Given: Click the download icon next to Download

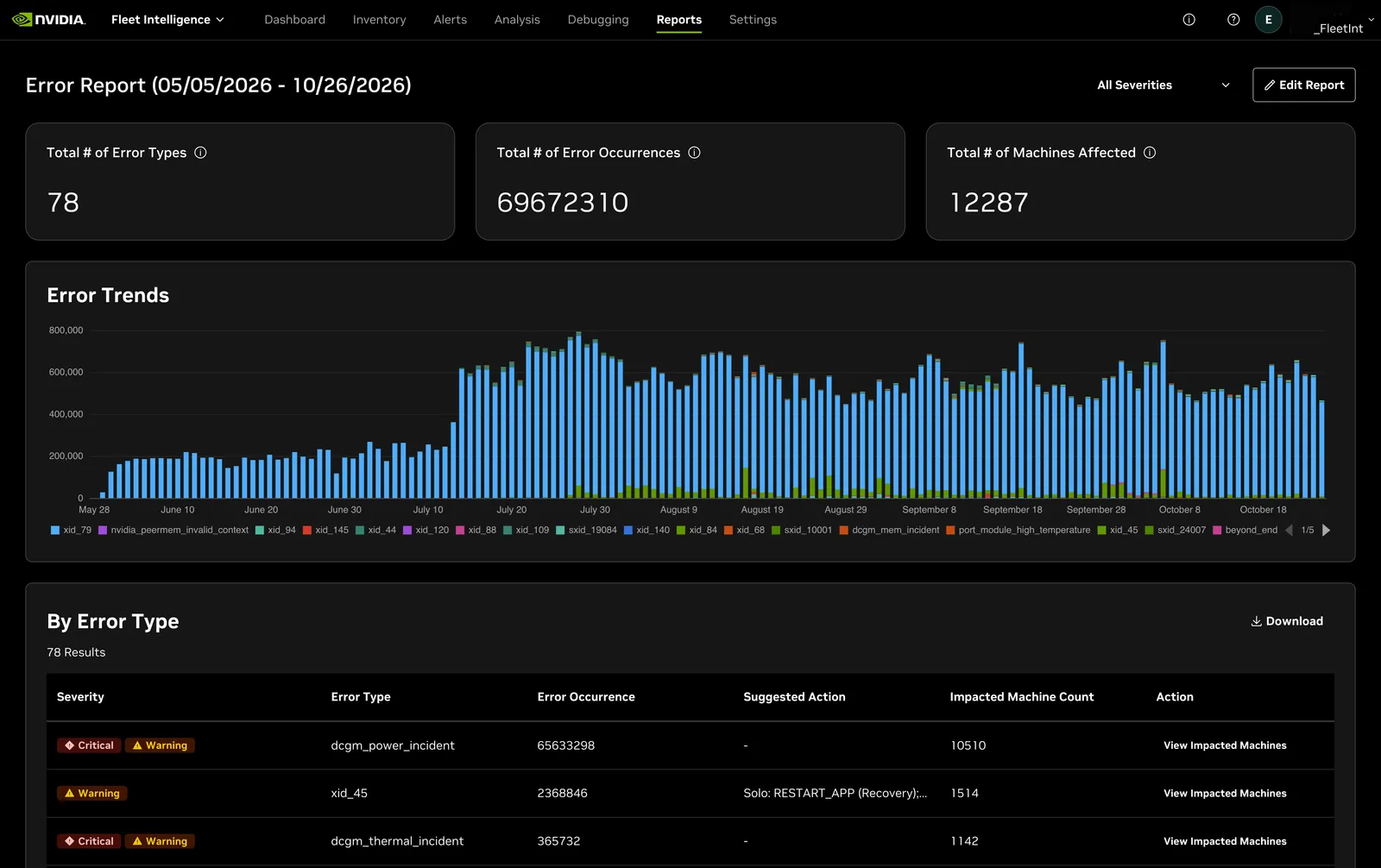Looking at the screenshot, I should tap(1256, 621).
